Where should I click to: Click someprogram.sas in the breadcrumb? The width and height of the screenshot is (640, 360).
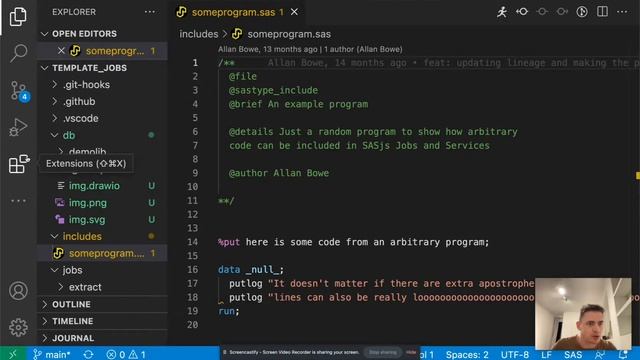tap(289, 34)
